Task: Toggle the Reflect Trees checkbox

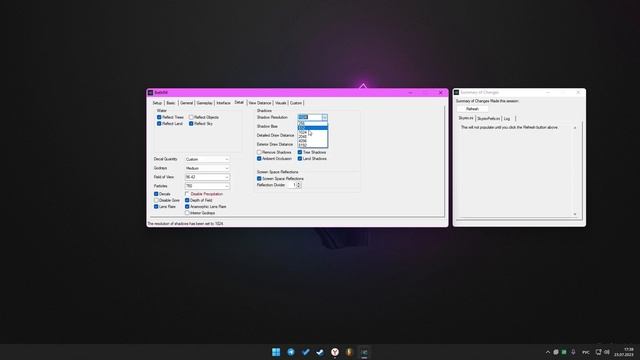Action: pos(159,117)
